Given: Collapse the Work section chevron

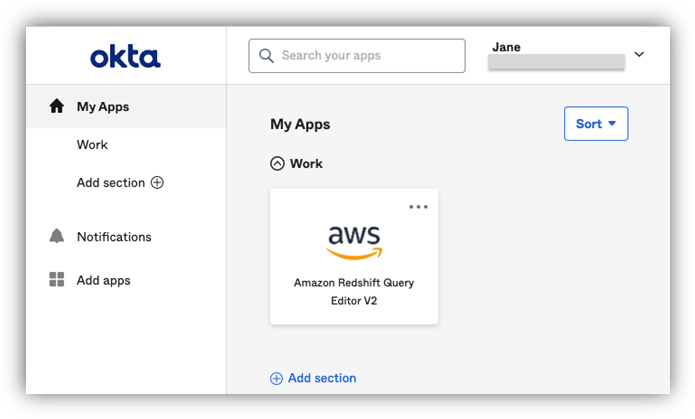Looking at the screenshot, I should 278,163.
